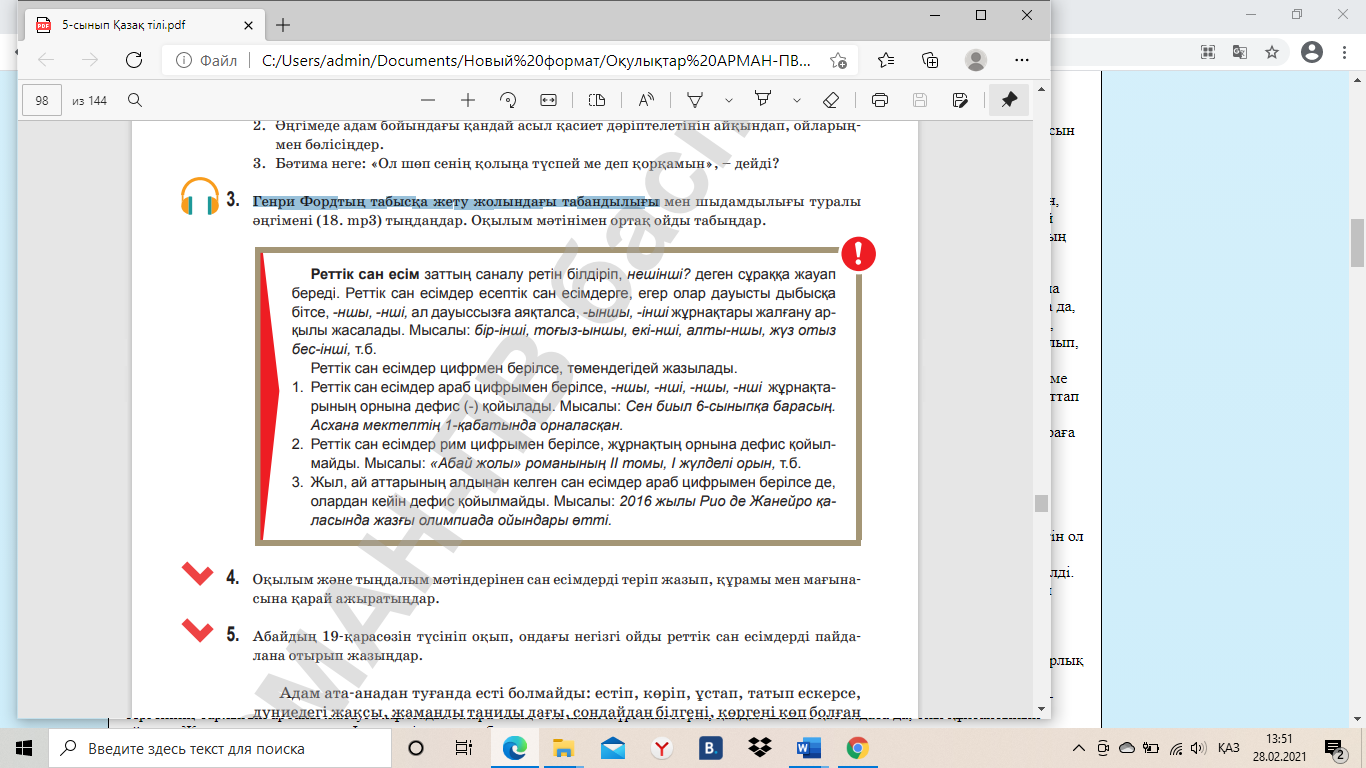Click the PDF page number field
This screenshot has height=768, width=1366.
point(42,100)
